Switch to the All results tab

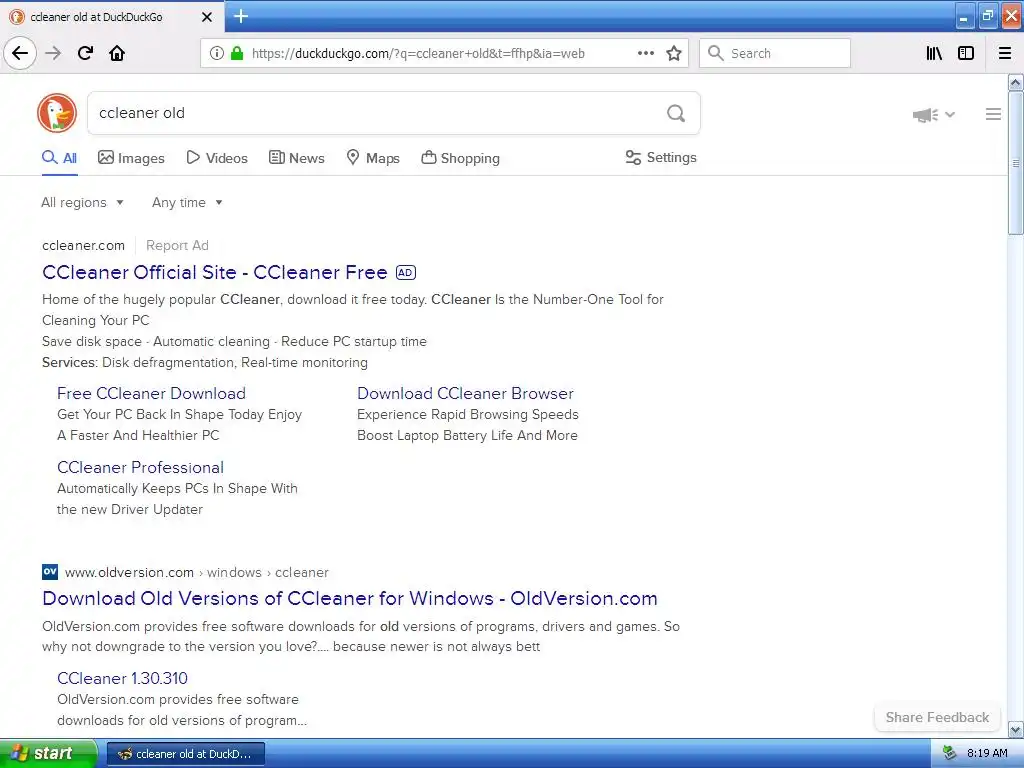pos(59,158)
